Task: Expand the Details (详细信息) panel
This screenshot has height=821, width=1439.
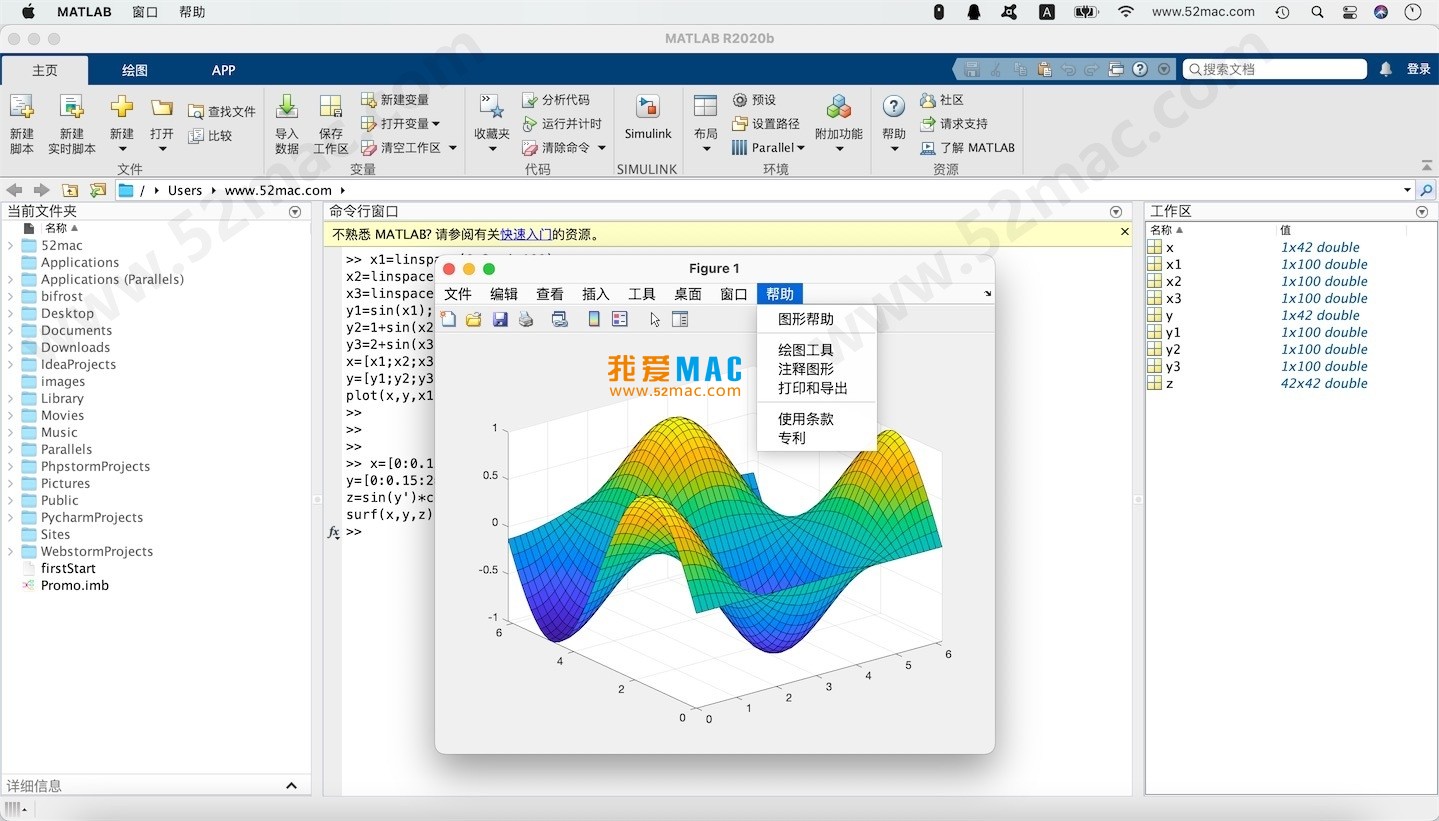Action: pos(291,786)
